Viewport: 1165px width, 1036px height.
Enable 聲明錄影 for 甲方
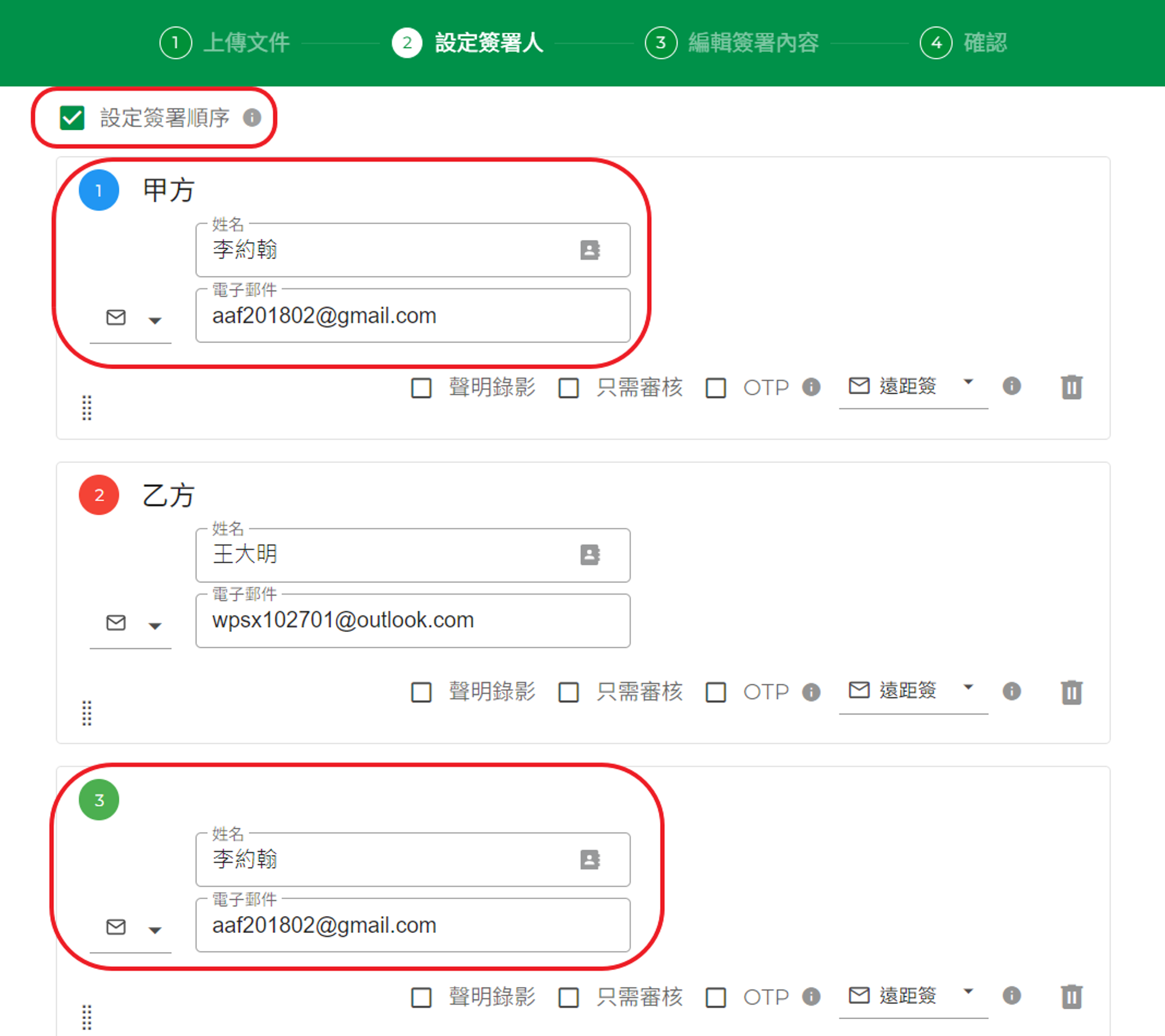point(421,388)
